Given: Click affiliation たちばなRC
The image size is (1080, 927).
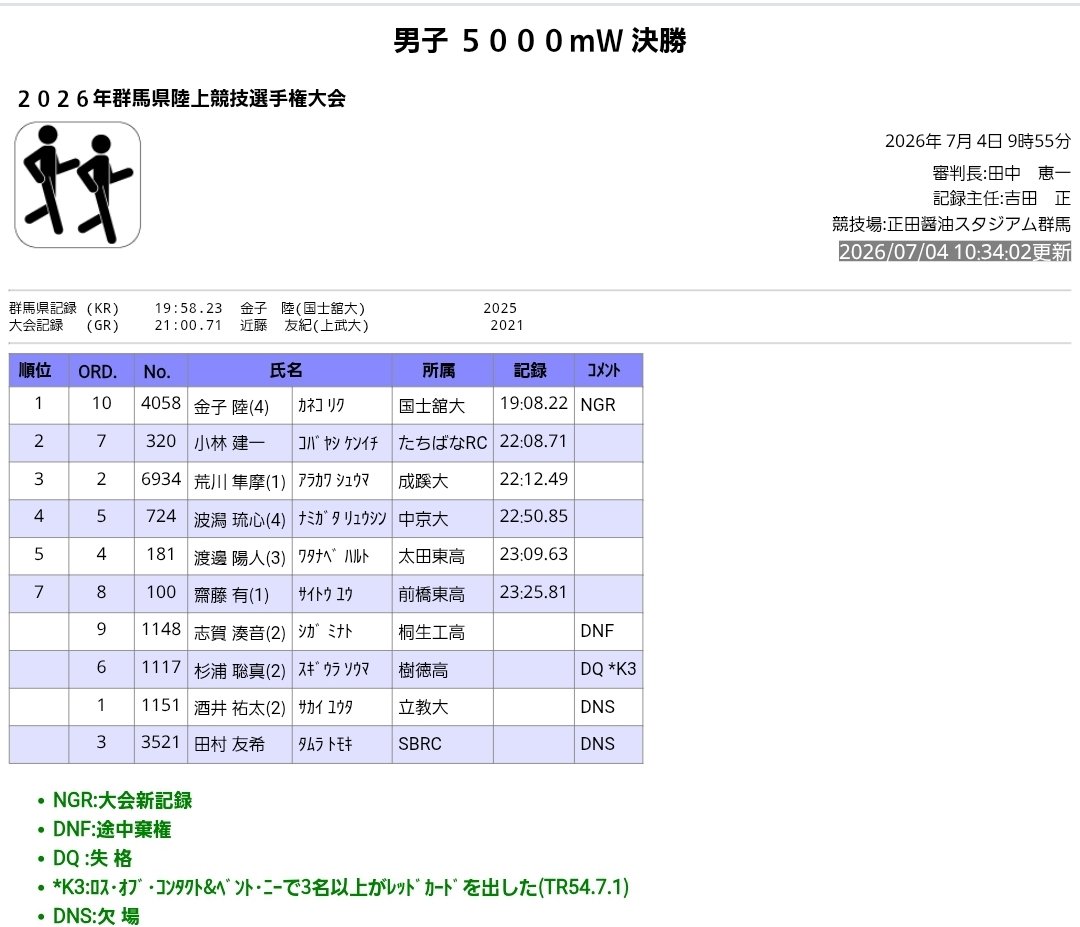Looking at the screenshot, I should click(x=442, y=443).
